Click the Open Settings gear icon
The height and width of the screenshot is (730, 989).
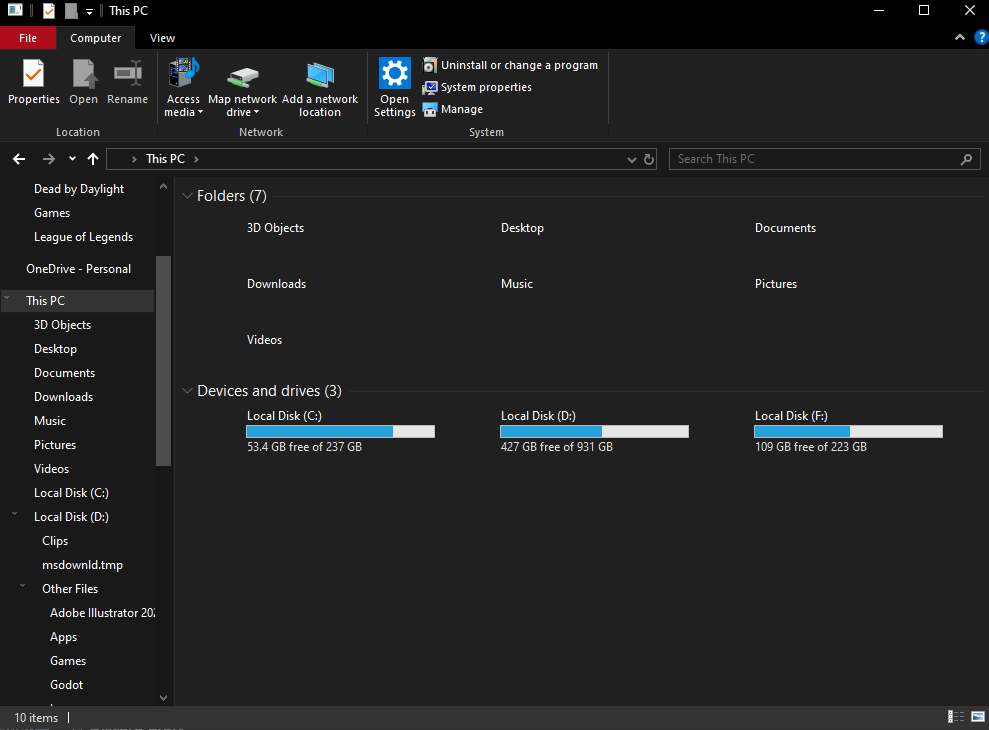click(395, 73)
